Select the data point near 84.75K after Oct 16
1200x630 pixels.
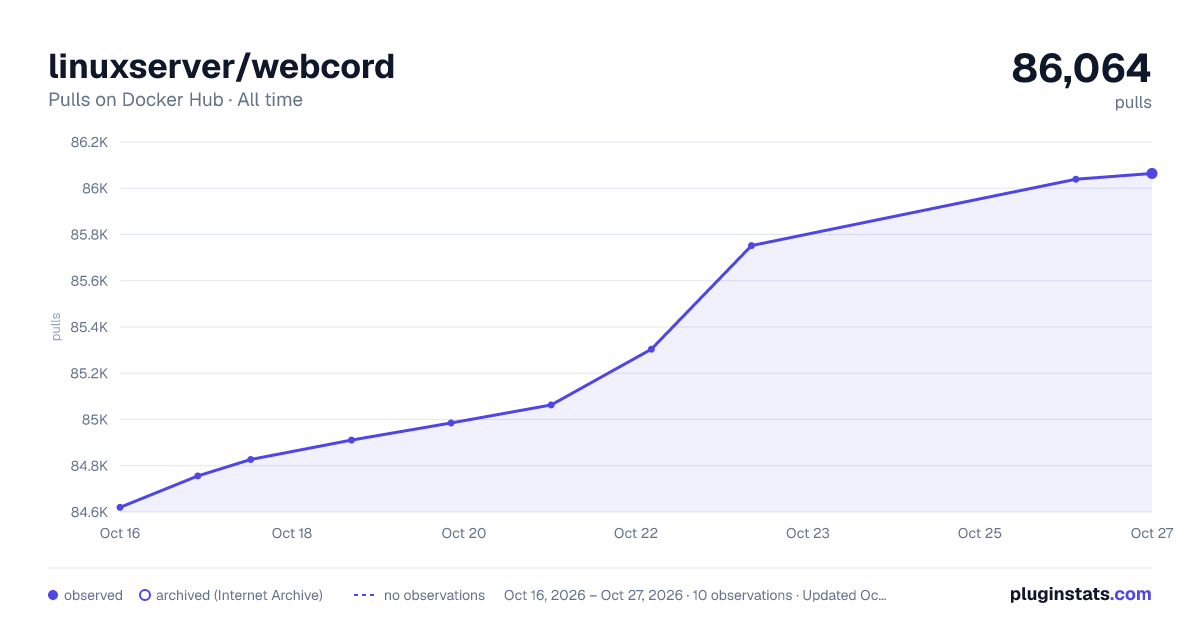198,476
